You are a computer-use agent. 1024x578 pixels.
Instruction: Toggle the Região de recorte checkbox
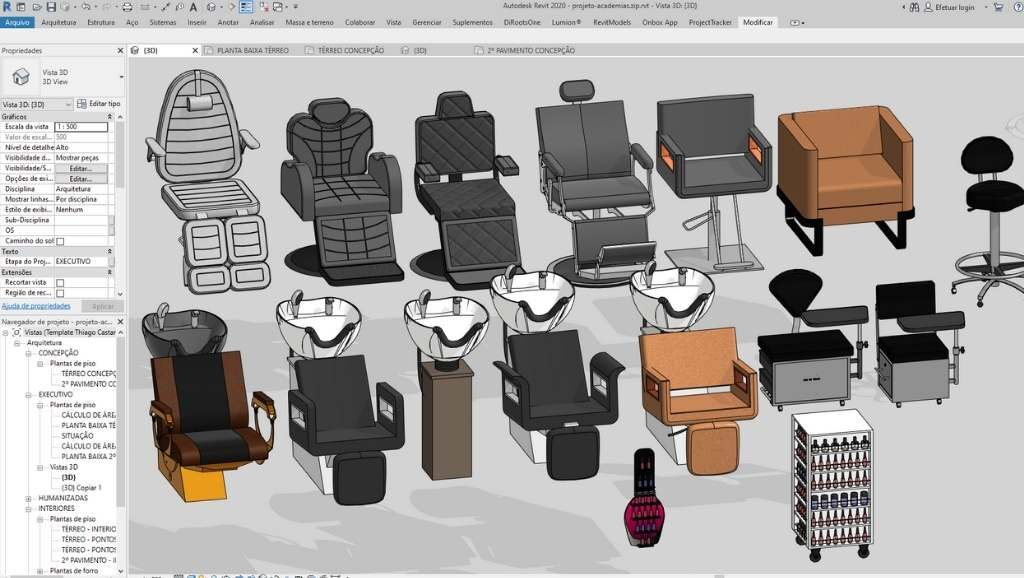point(60,293)
